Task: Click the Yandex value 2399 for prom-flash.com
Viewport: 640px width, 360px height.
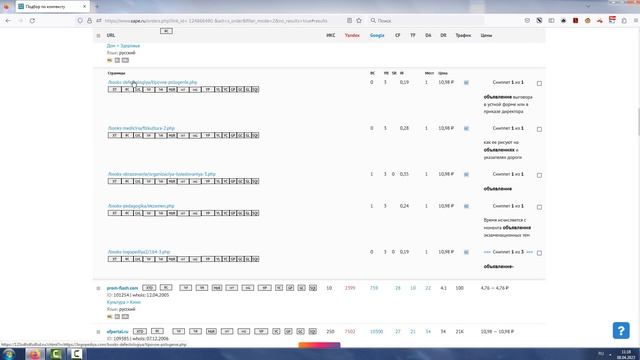Action: [350, 288]
